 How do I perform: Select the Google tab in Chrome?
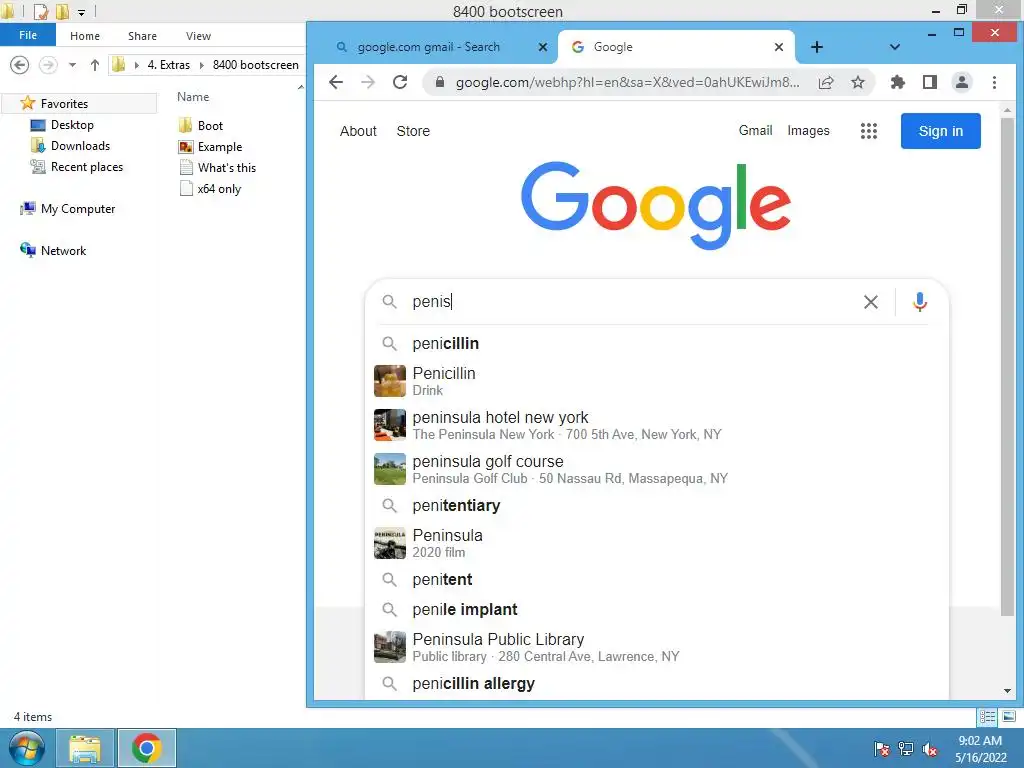[676, 47]
